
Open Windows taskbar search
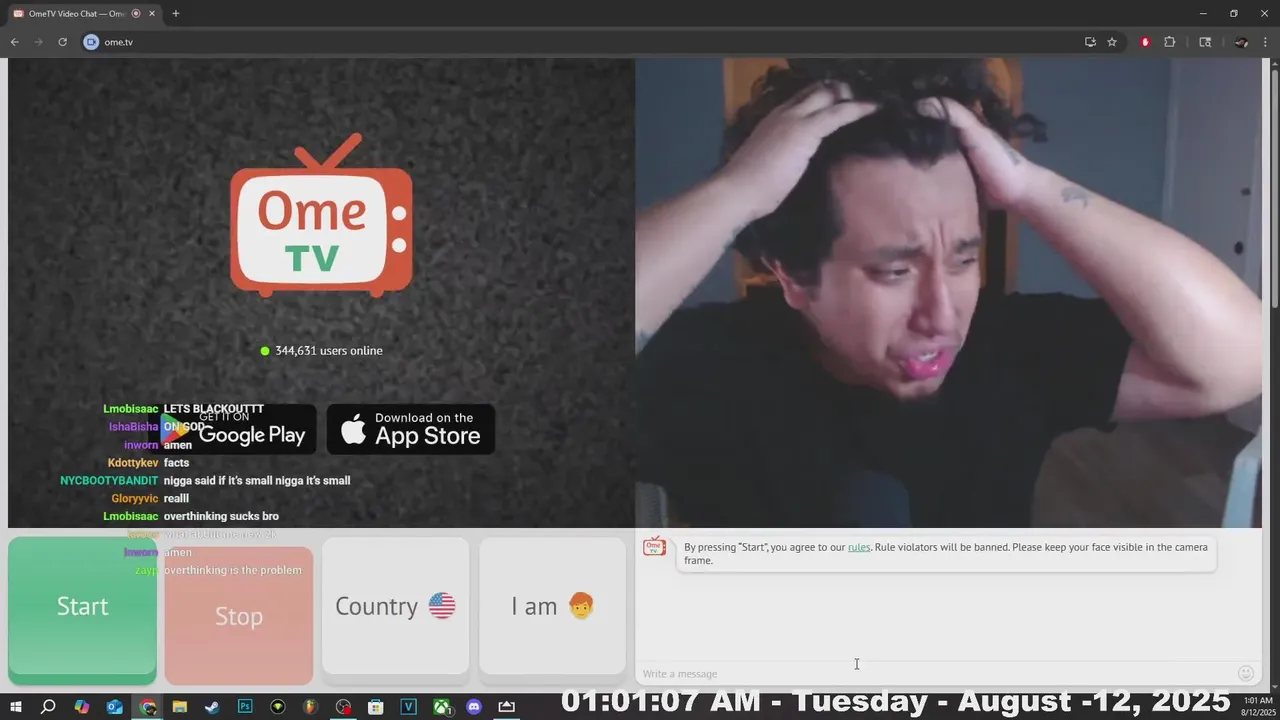(x=48, y=707)
